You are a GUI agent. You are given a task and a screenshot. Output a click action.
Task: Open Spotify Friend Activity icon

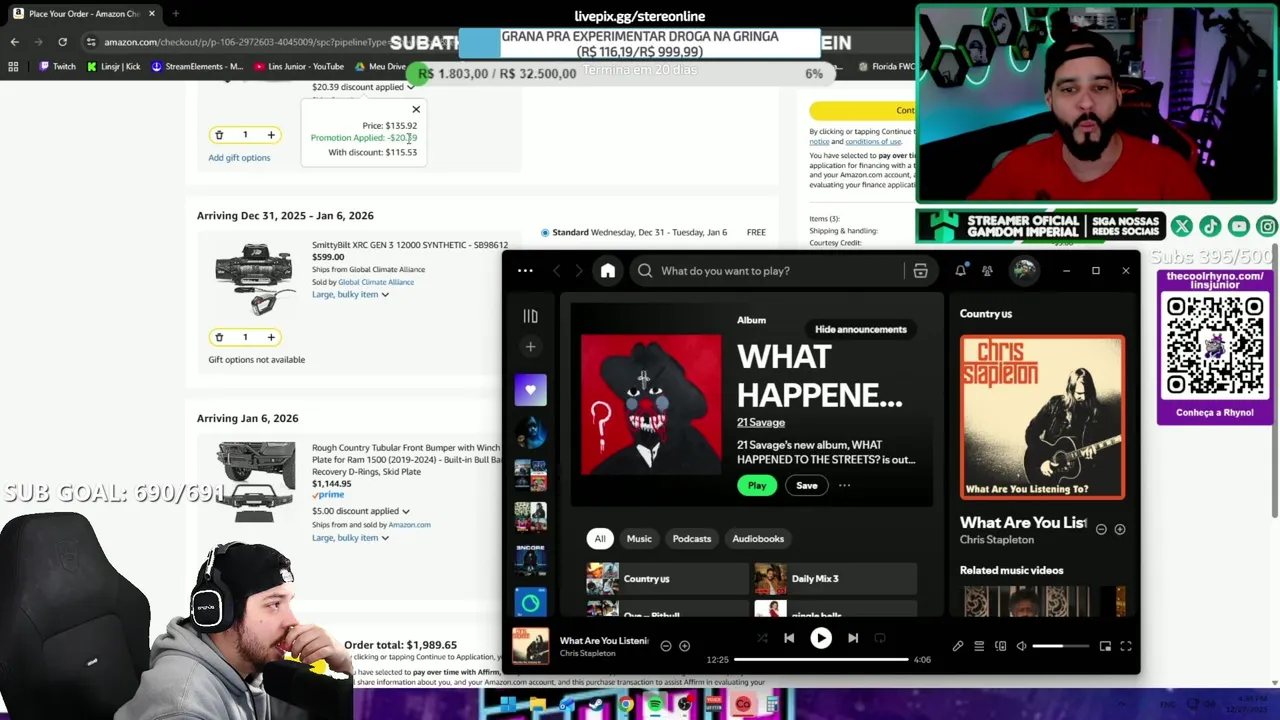987,271
